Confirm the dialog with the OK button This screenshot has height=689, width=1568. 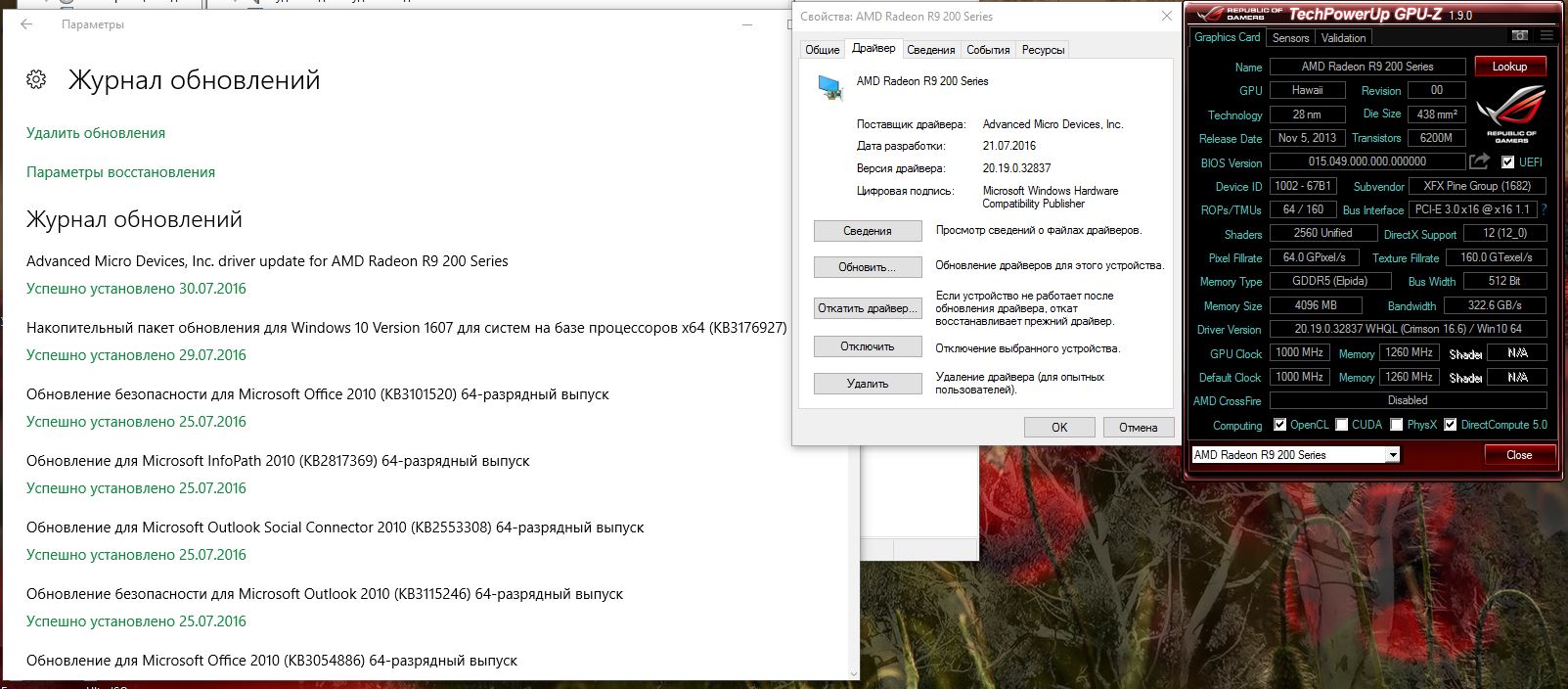coord(1059,428)
